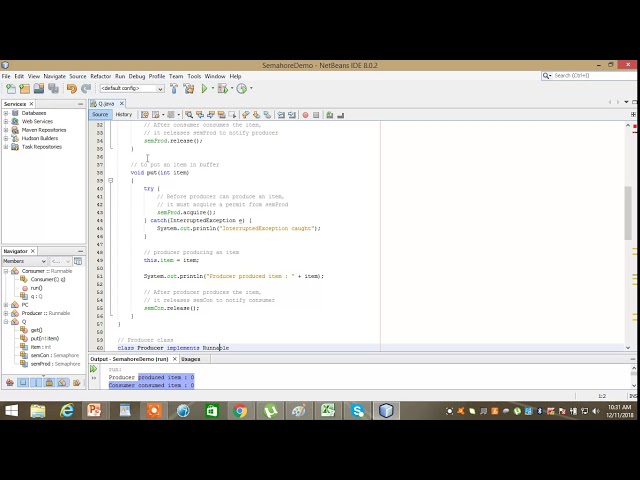Click the Build Project hammer icon
The height and width of the screenshot is (480, 640).
point(174,89)
